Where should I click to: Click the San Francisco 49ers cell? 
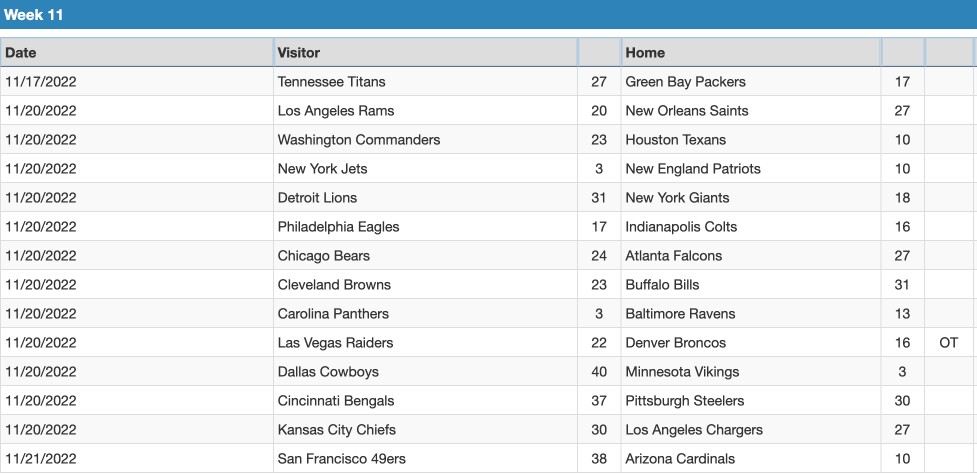[341, 459]
